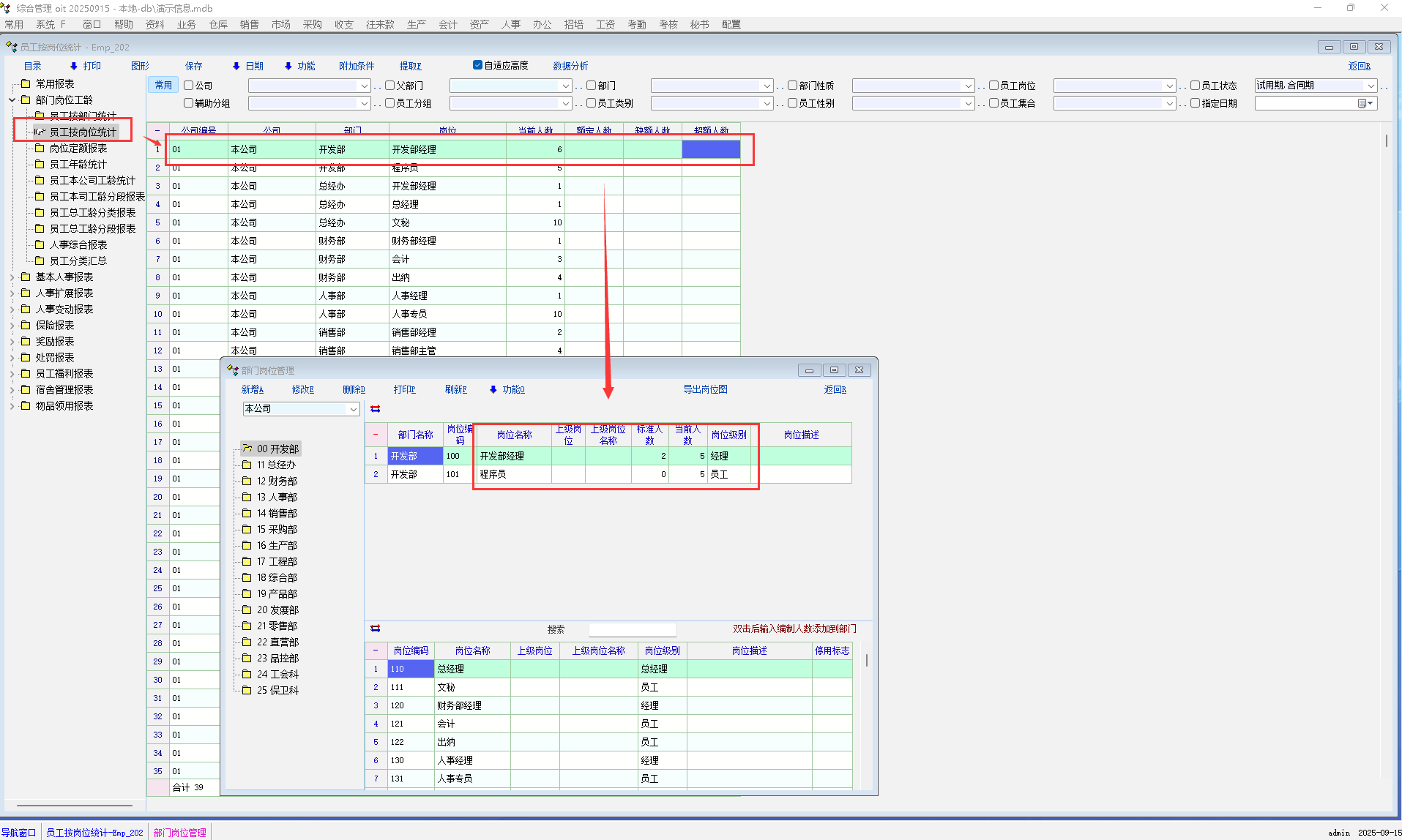Tick the 员工状态 checkbox
This screenshot has width=1402, height=840.
[x=1195, y=86]
